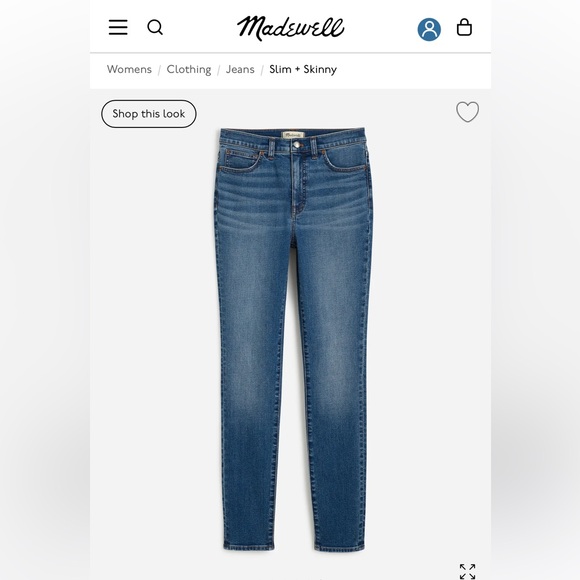
Task: Click the metal button on the jeans
Action: 296,145
